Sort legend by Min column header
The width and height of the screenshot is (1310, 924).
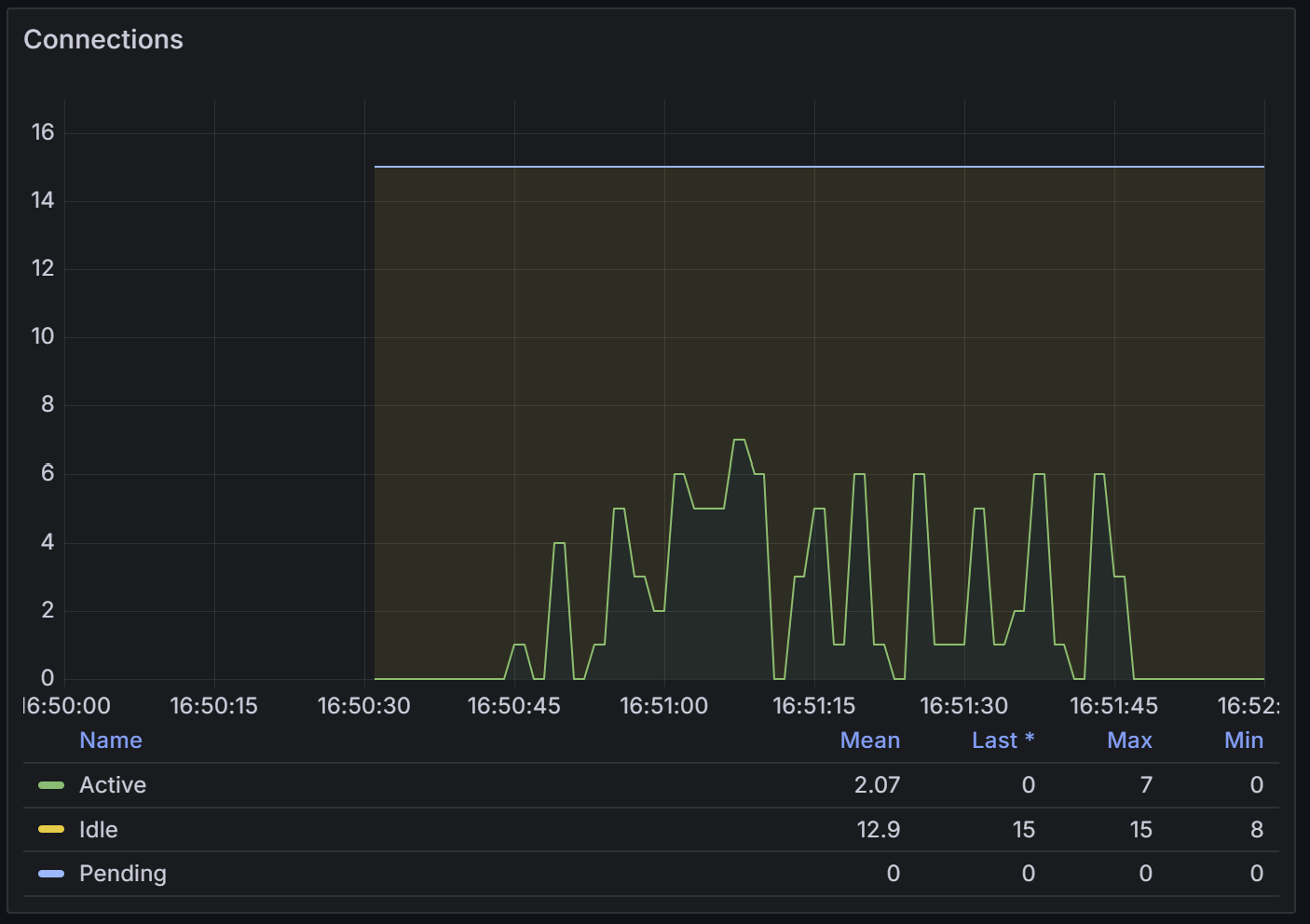point(1243,741)
